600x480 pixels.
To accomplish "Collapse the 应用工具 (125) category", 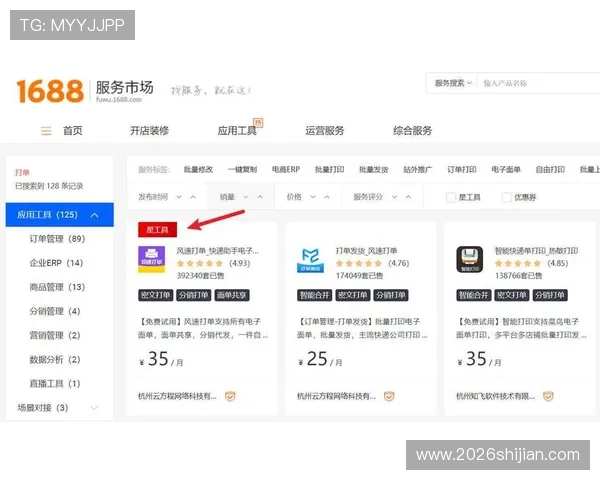I will tap(95, 215).
